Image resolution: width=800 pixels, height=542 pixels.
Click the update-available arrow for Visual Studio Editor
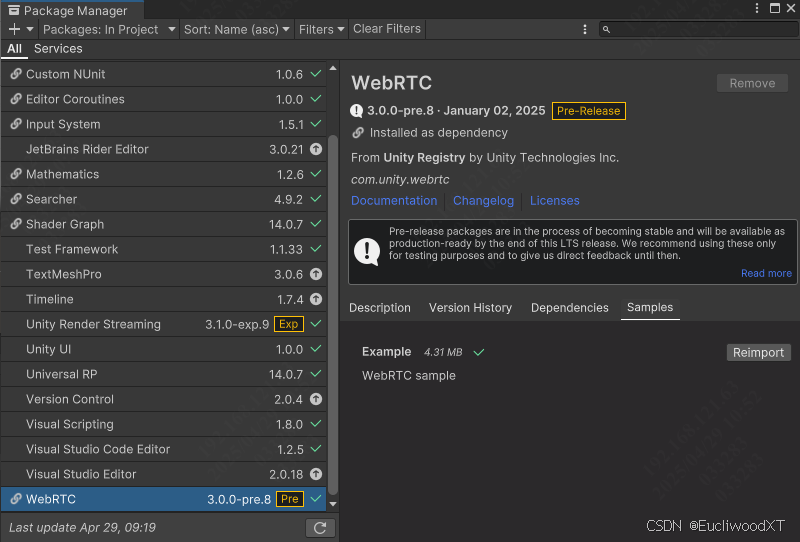click(x=316, y=474)
